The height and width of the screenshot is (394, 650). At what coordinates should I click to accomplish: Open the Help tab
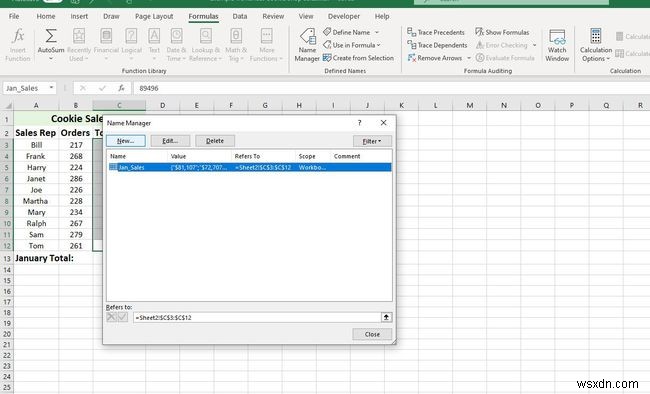click(x=382, y=16)
